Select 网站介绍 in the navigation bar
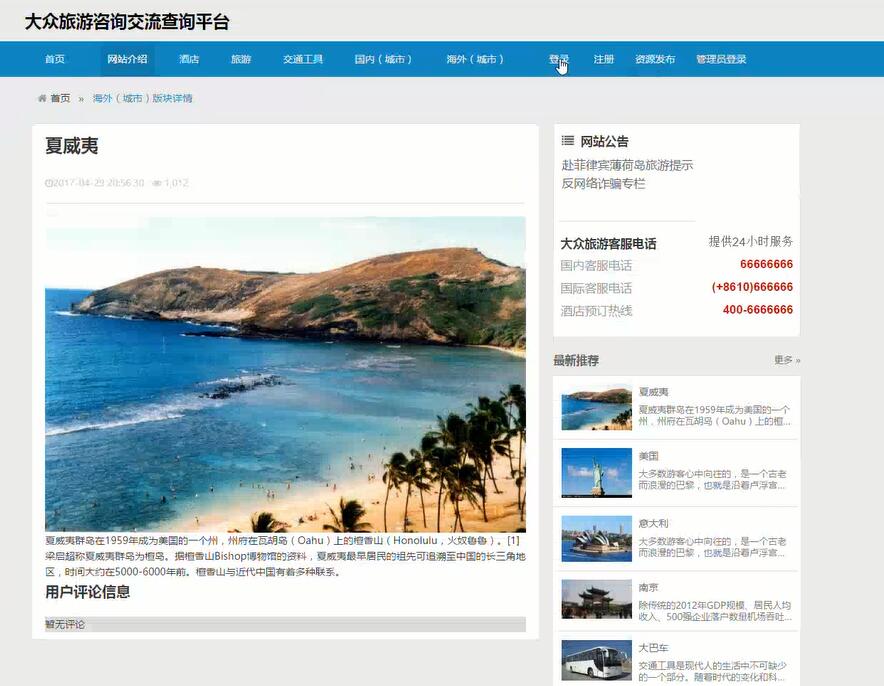The image size is (884, 686). pyautogui.click(x=127, y=59)
